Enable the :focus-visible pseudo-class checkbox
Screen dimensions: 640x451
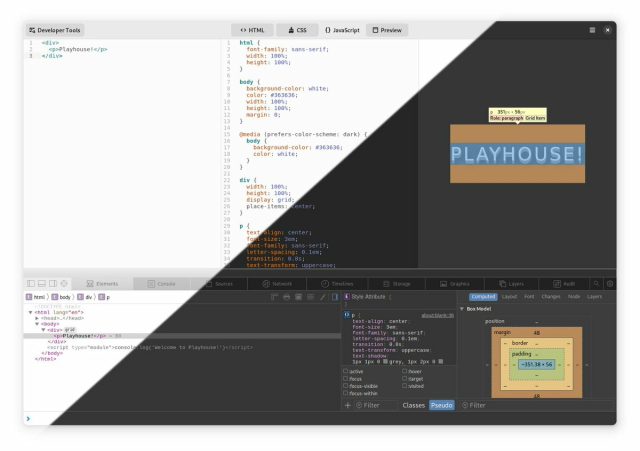point(346,386)
